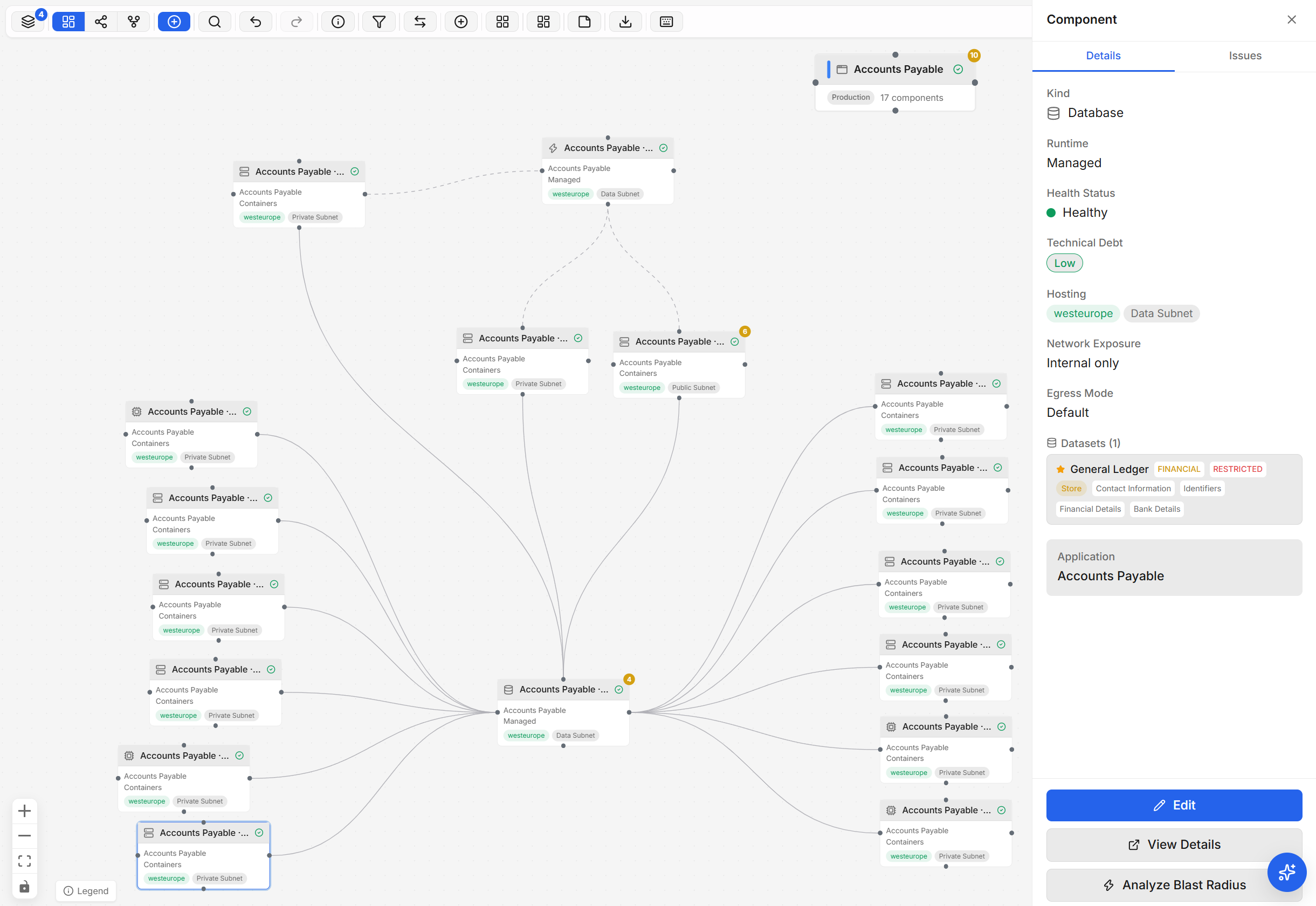Open keyboard shortcuts icon
Image resolution: width=1316 pixels, height=906 pixels.
coord(666,22)
